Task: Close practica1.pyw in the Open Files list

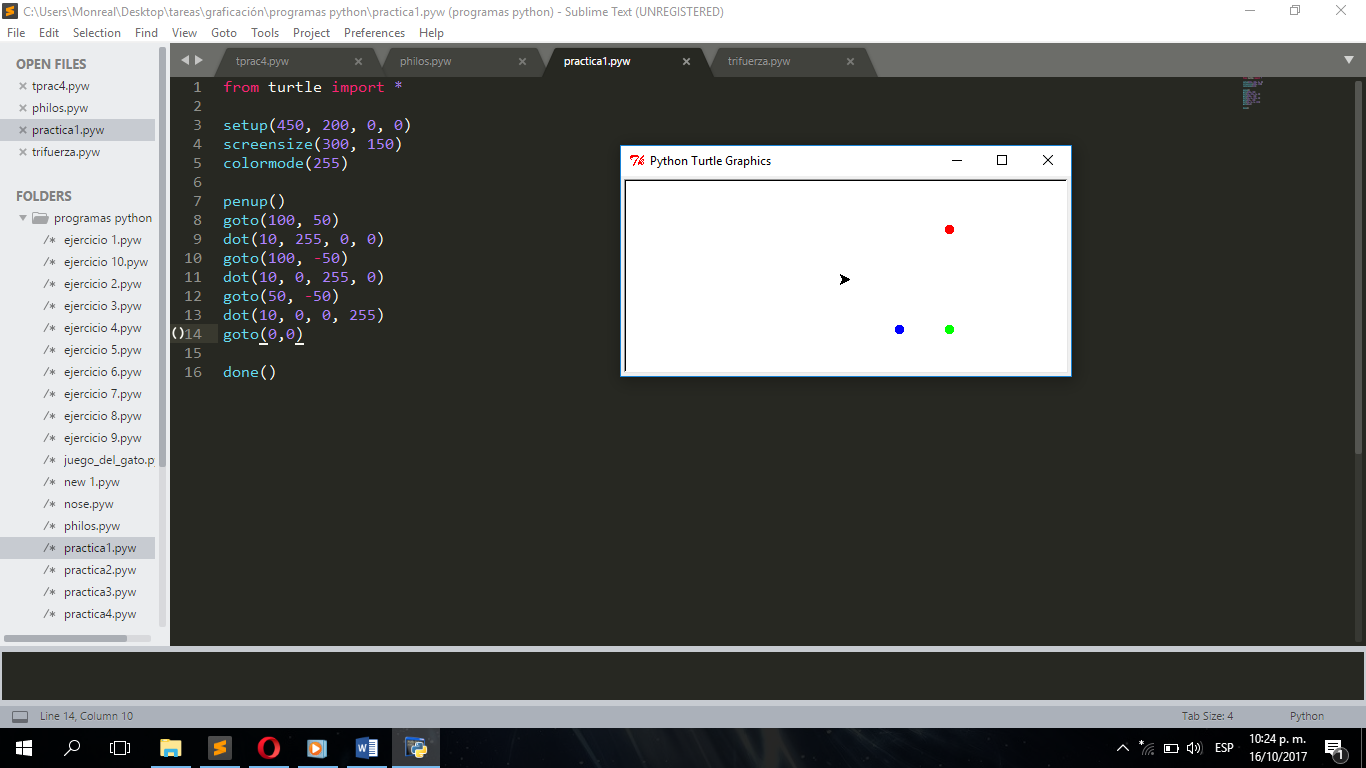Action: (x=23, y=130)
